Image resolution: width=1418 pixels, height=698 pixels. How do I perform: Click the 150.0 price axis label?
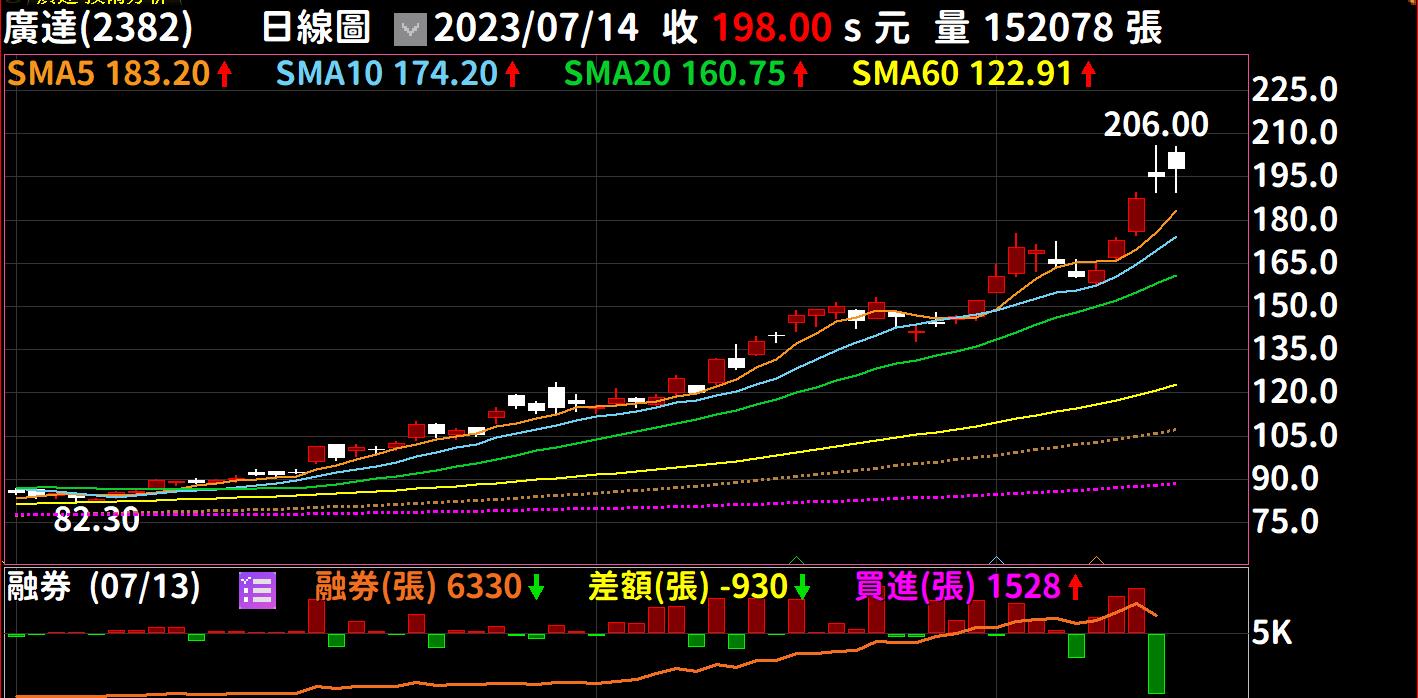pyautogui.click(x=1295, y=305)
